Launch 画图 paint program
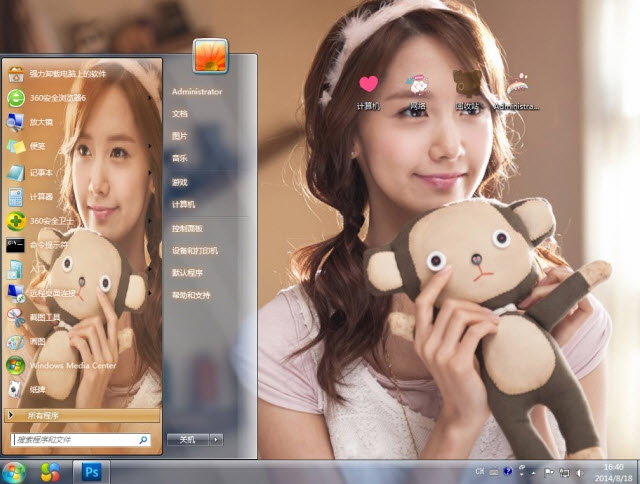 pos(82,341)
